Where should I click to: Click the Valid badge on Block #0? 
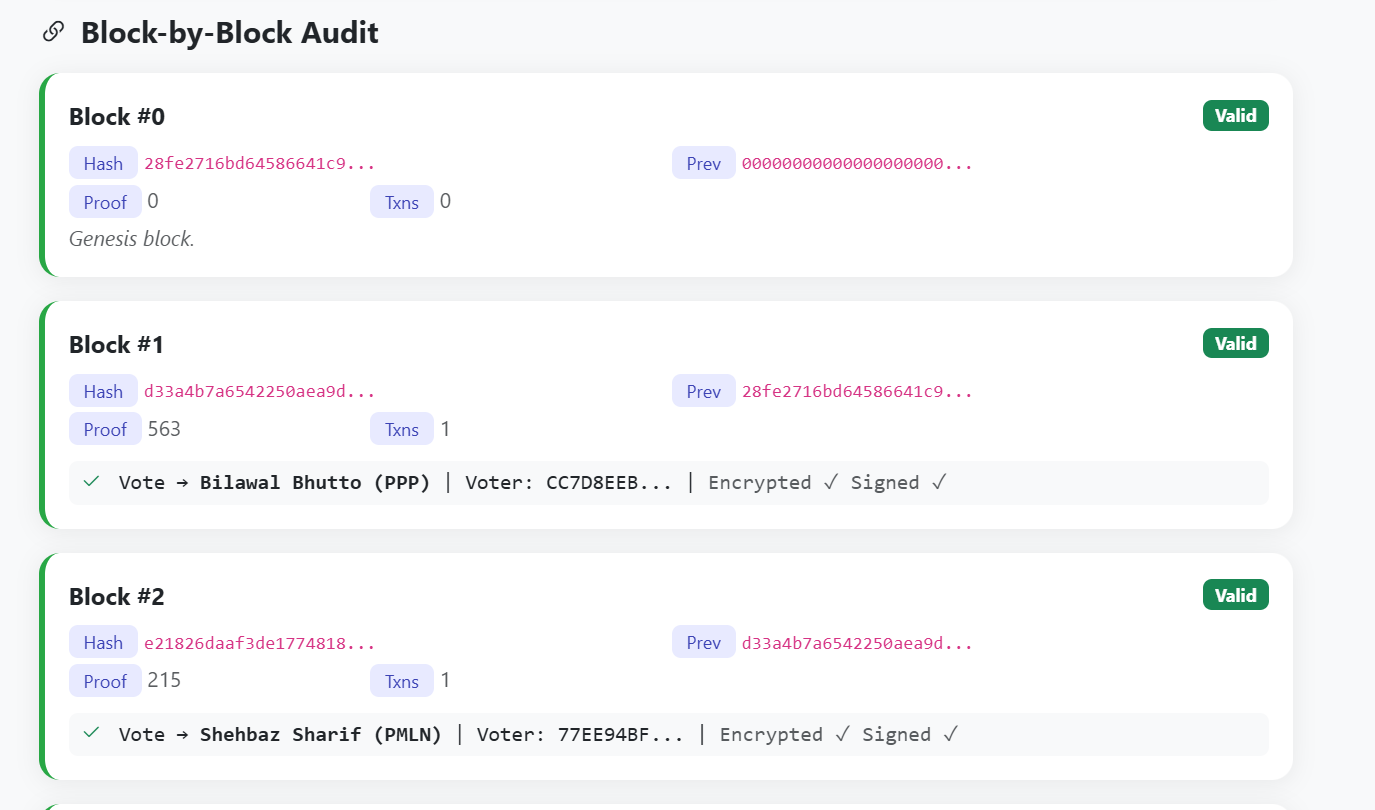point(1235,116)
